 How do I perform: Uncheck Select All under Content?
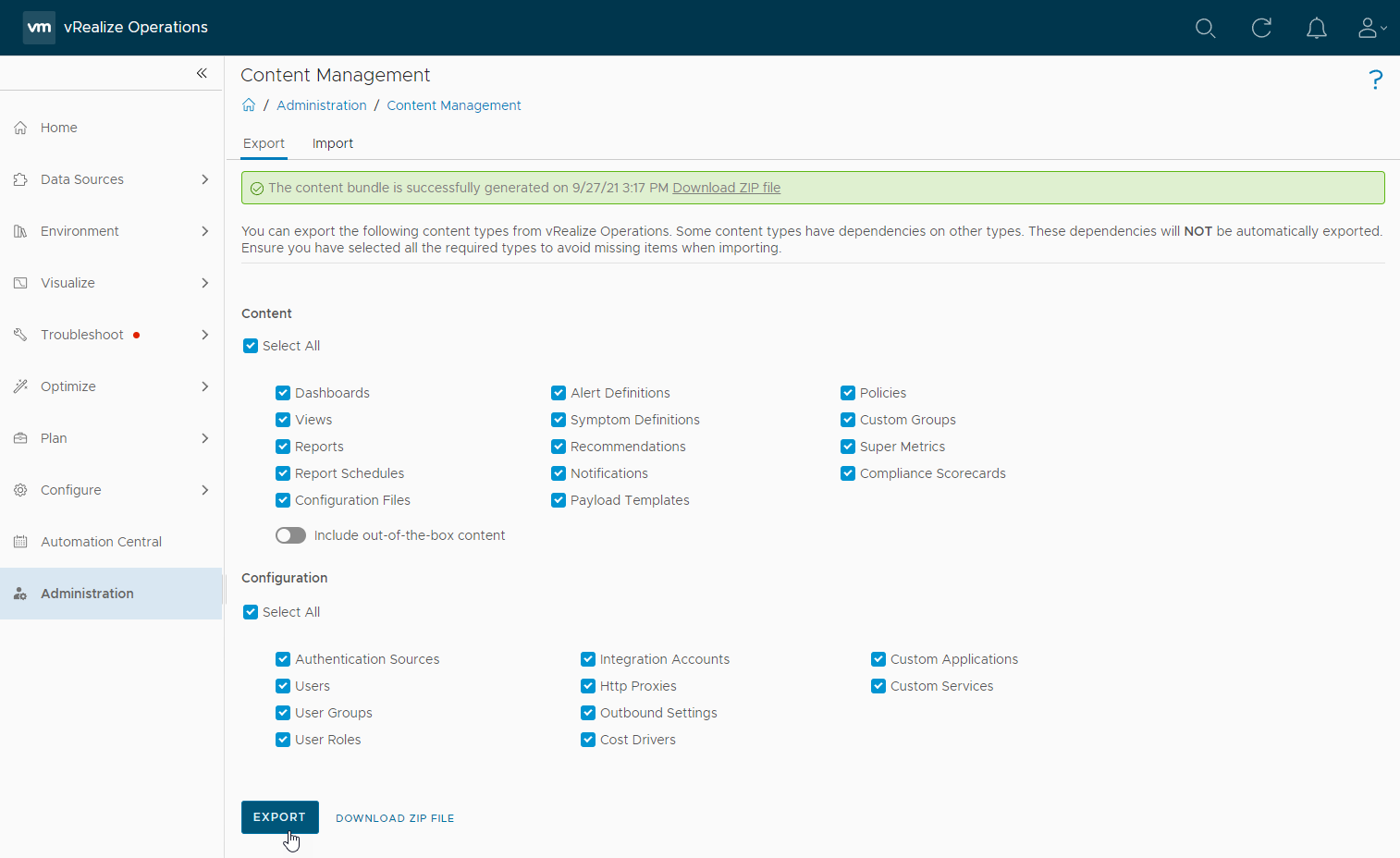tap(251, 346)
